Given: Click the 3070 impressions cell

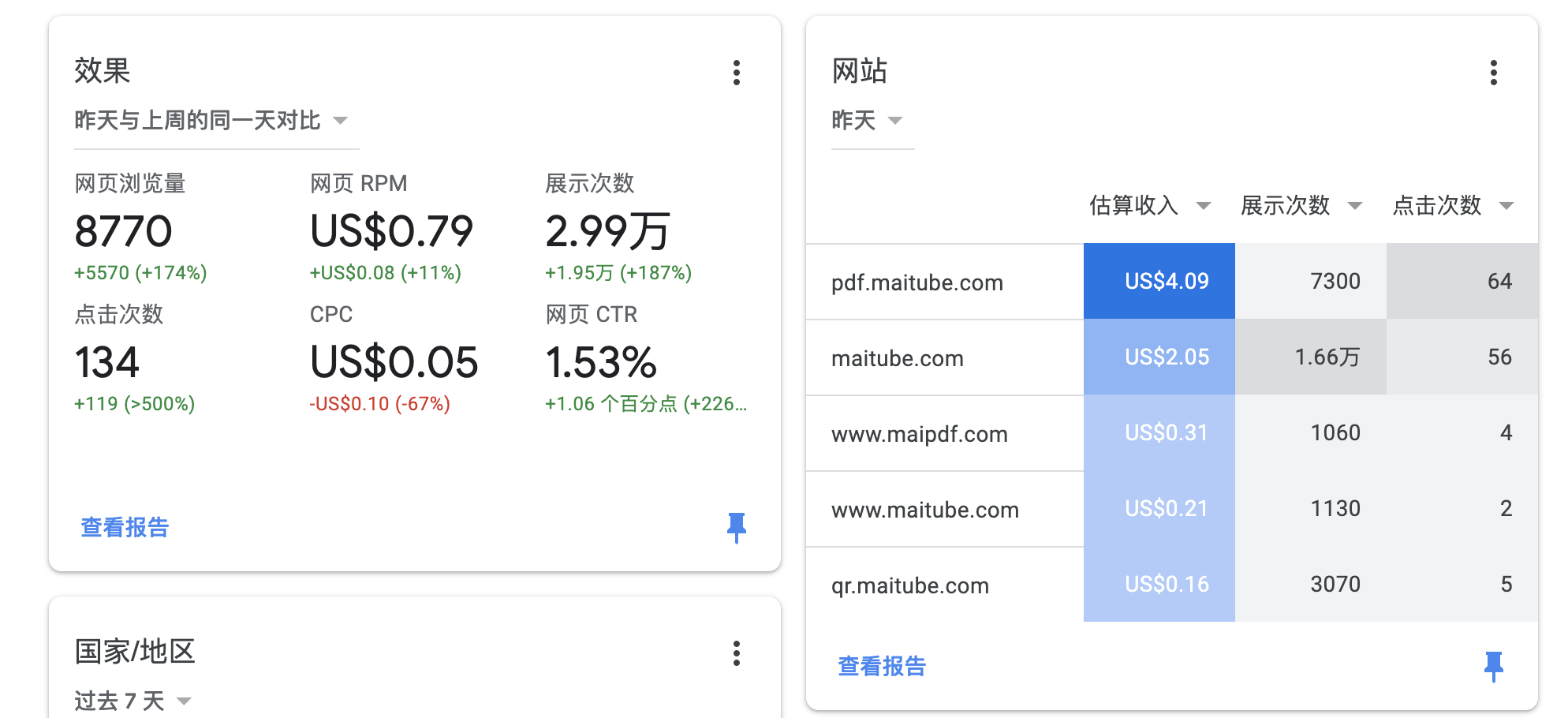Looking at the screenshot, I should click(x=1311, y=584).
